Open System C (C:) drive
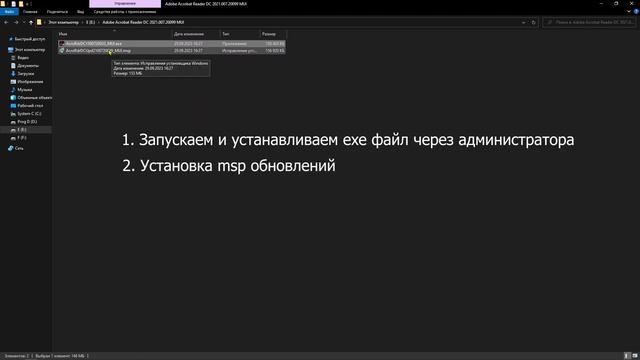The width and height of the screenshot is (640, 360). [x=29, y=114]
